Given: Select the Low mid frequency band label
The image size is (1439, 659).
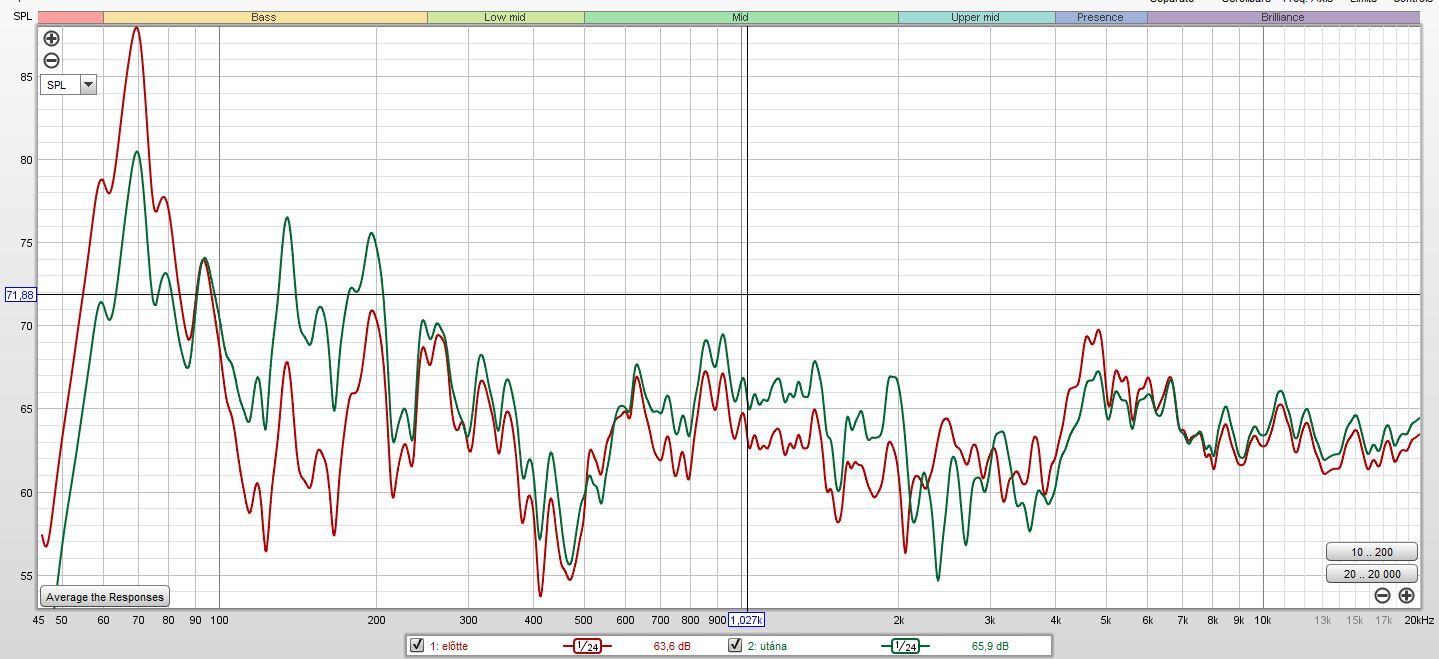Looking at the screenshot, I should tap(505, 17).
